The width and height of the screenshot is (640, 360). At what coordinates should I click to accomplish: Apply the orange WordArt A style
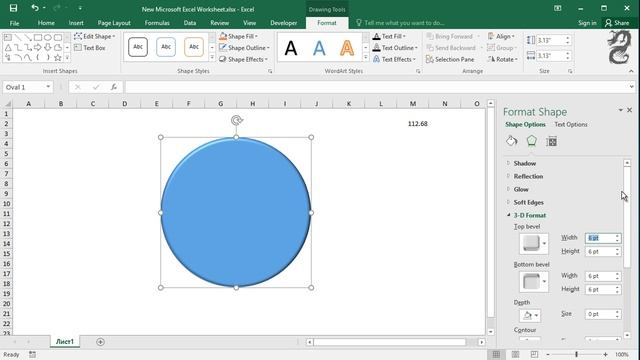click(x=347, y=48)
